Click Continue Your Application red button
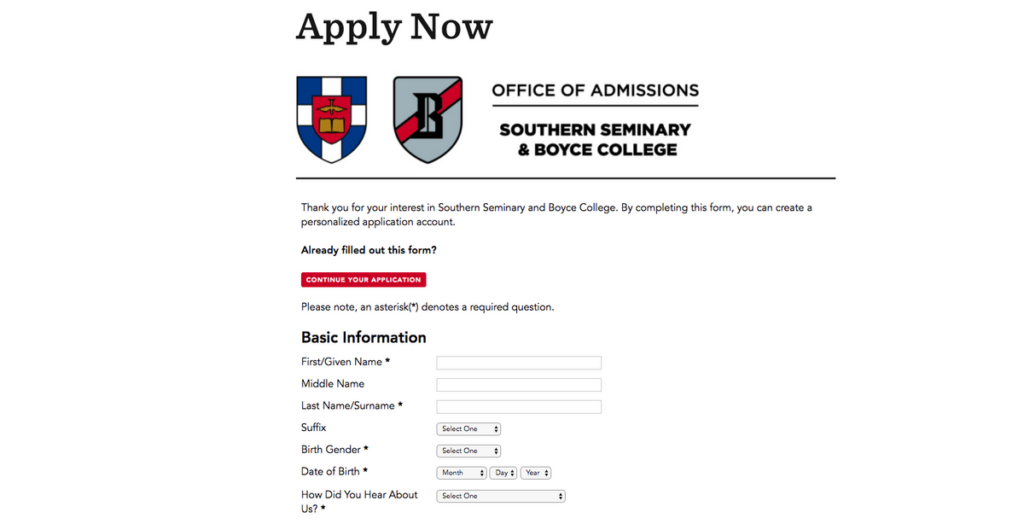The width and height of the screenshot is (1024, 524). click(x=364, y=280)
